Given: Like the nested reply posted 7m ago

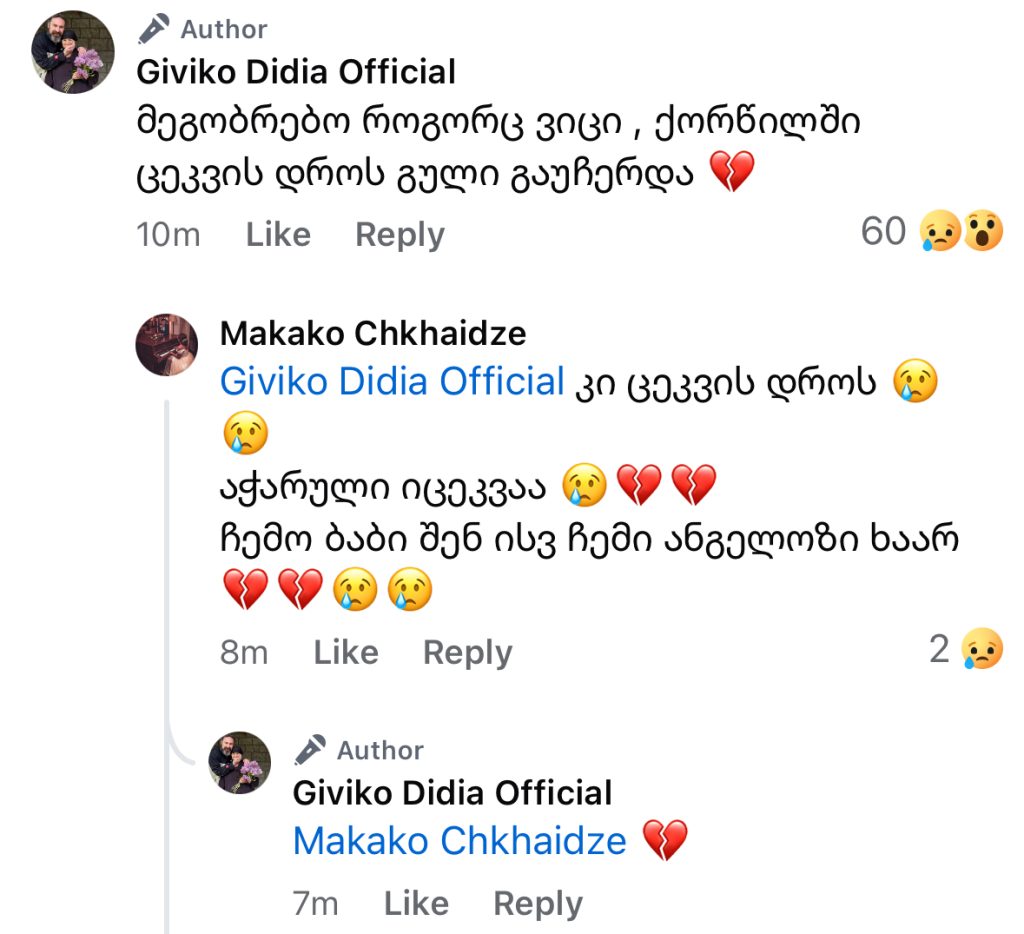Looking at the screenshot, I should tap(415, 904).
